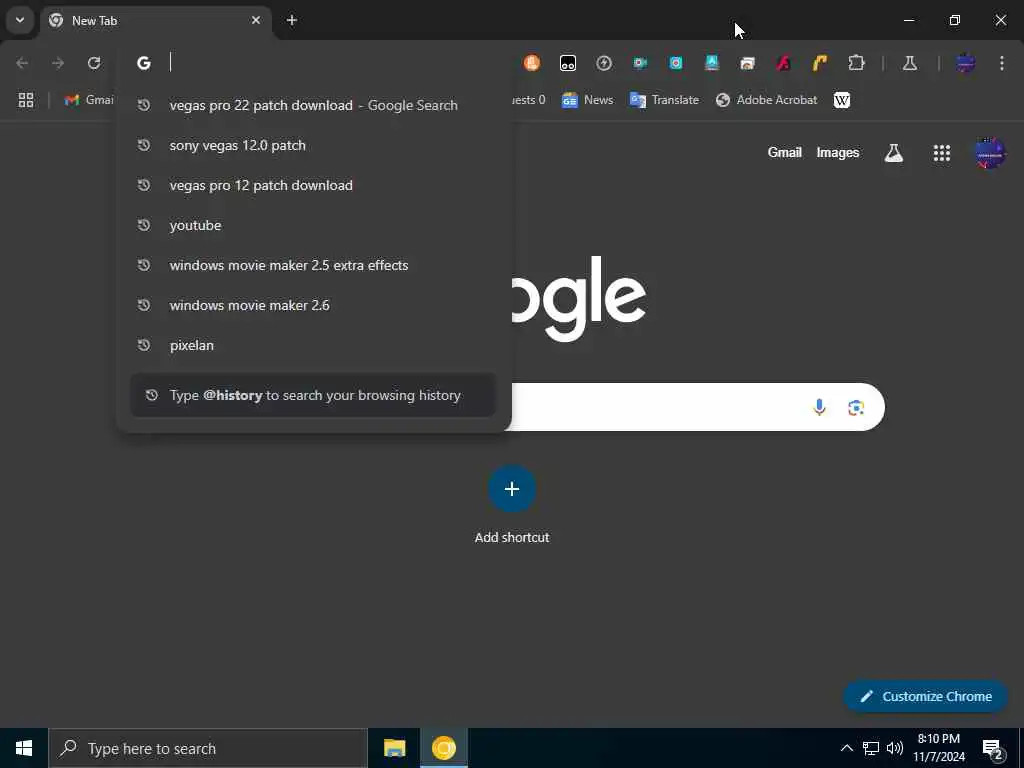The width and height of the screenshot is (1024, 768).
Task: Open the Wikipedia W bookmark
Action: click(842, 100)
